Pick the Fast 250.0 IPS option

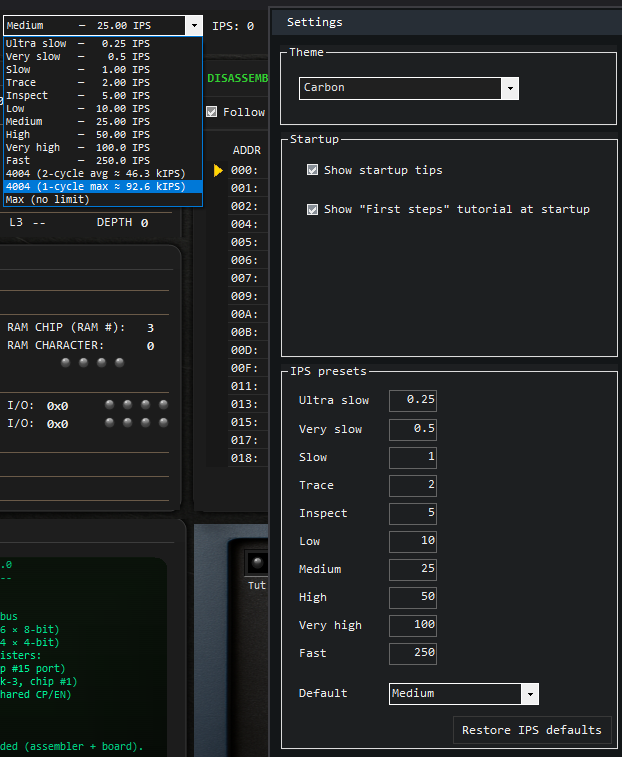pos(78,160)
